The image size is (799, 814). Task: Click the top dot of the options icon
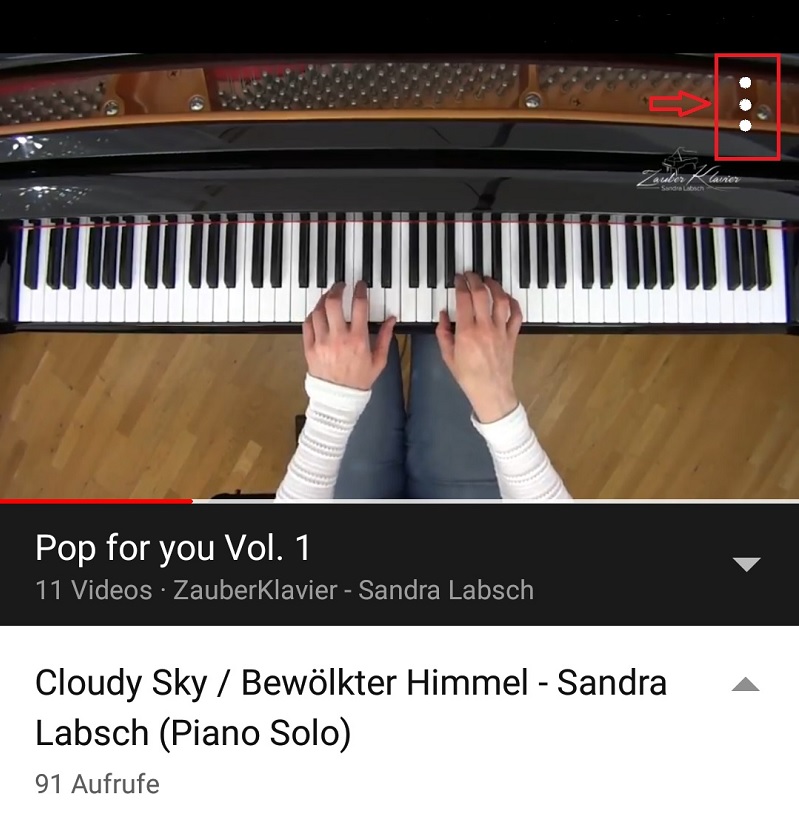pyautogui.click(x=745, y=83)
